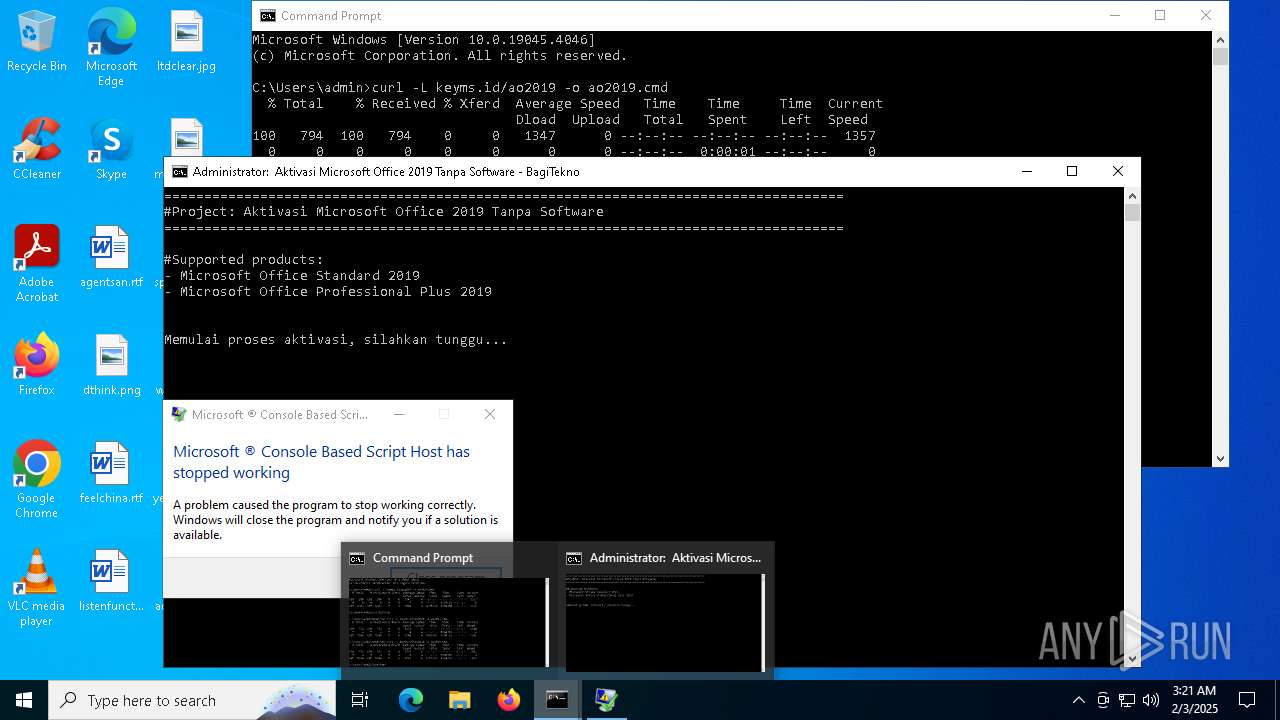Close the Script Host error dialog
This screenshot has height=720, width=1280.
pos(490,414)
